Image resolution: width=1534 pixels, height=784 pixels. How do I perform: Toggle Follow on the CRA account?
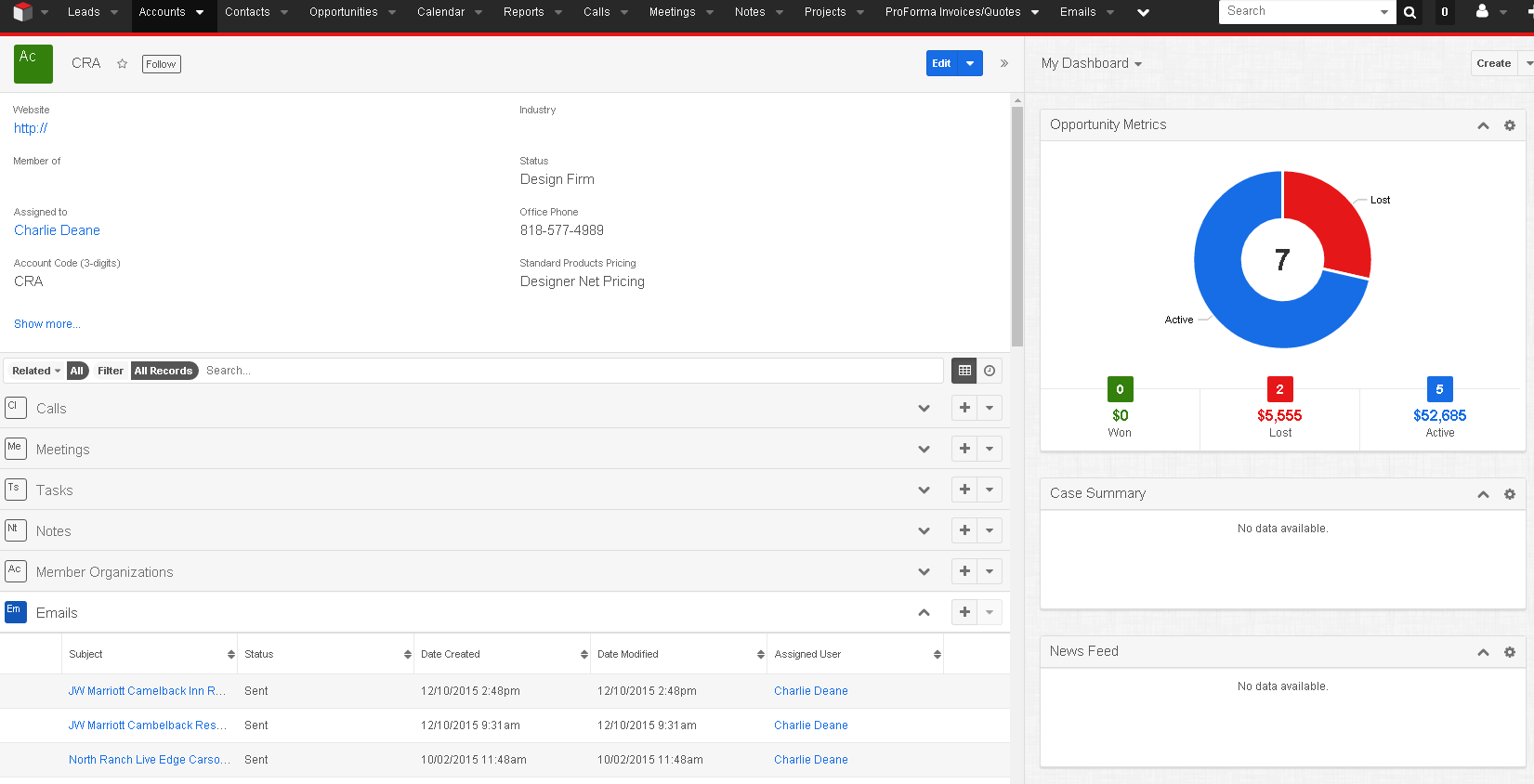click(162, 64)
